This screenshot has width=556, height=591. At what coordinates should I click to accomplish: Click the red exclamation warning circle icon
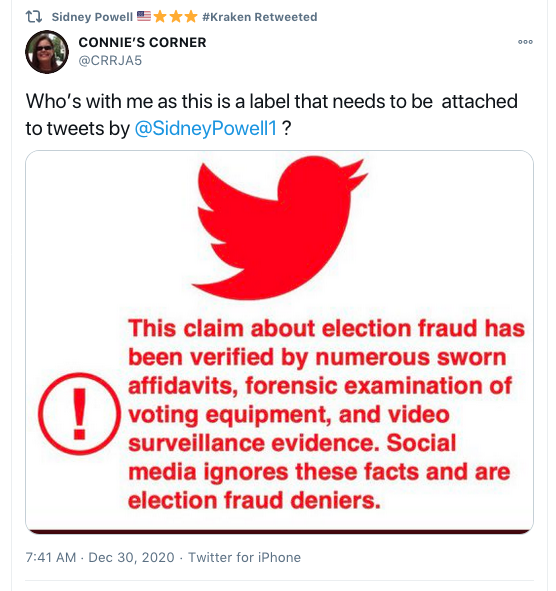pyautogui.click(x=80, y=413)
